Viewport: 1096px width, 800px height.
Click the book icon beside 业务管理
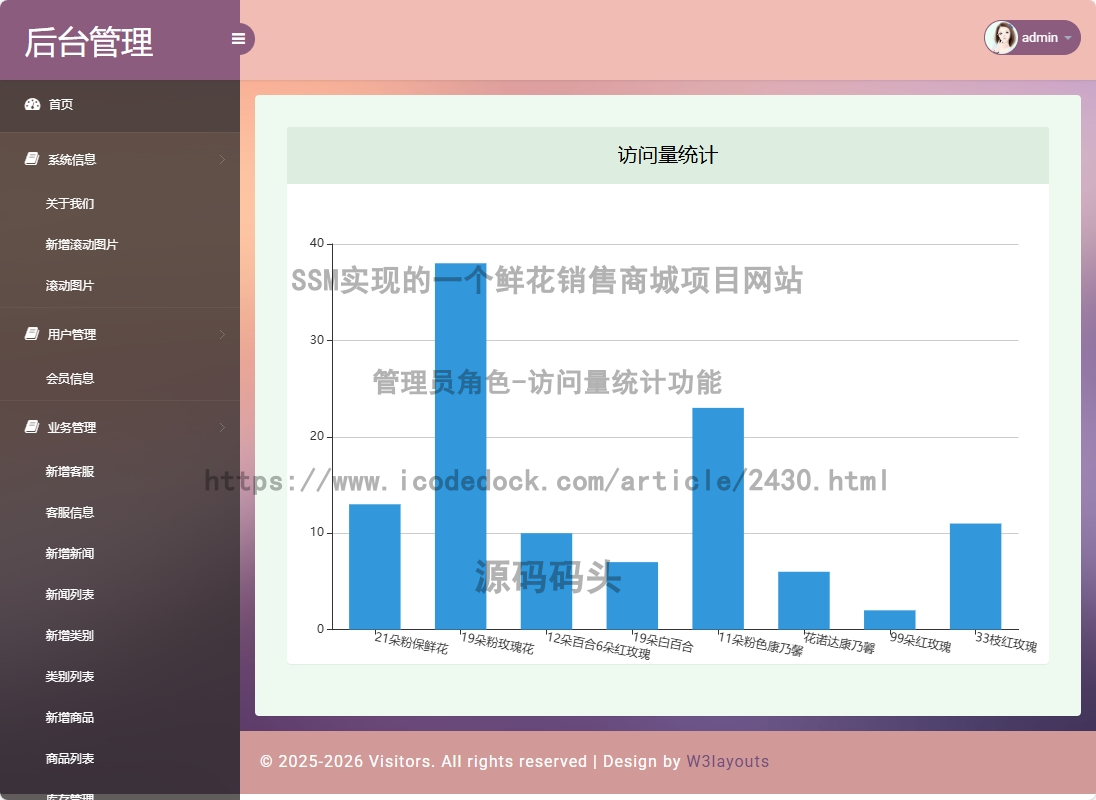(32, 426)
